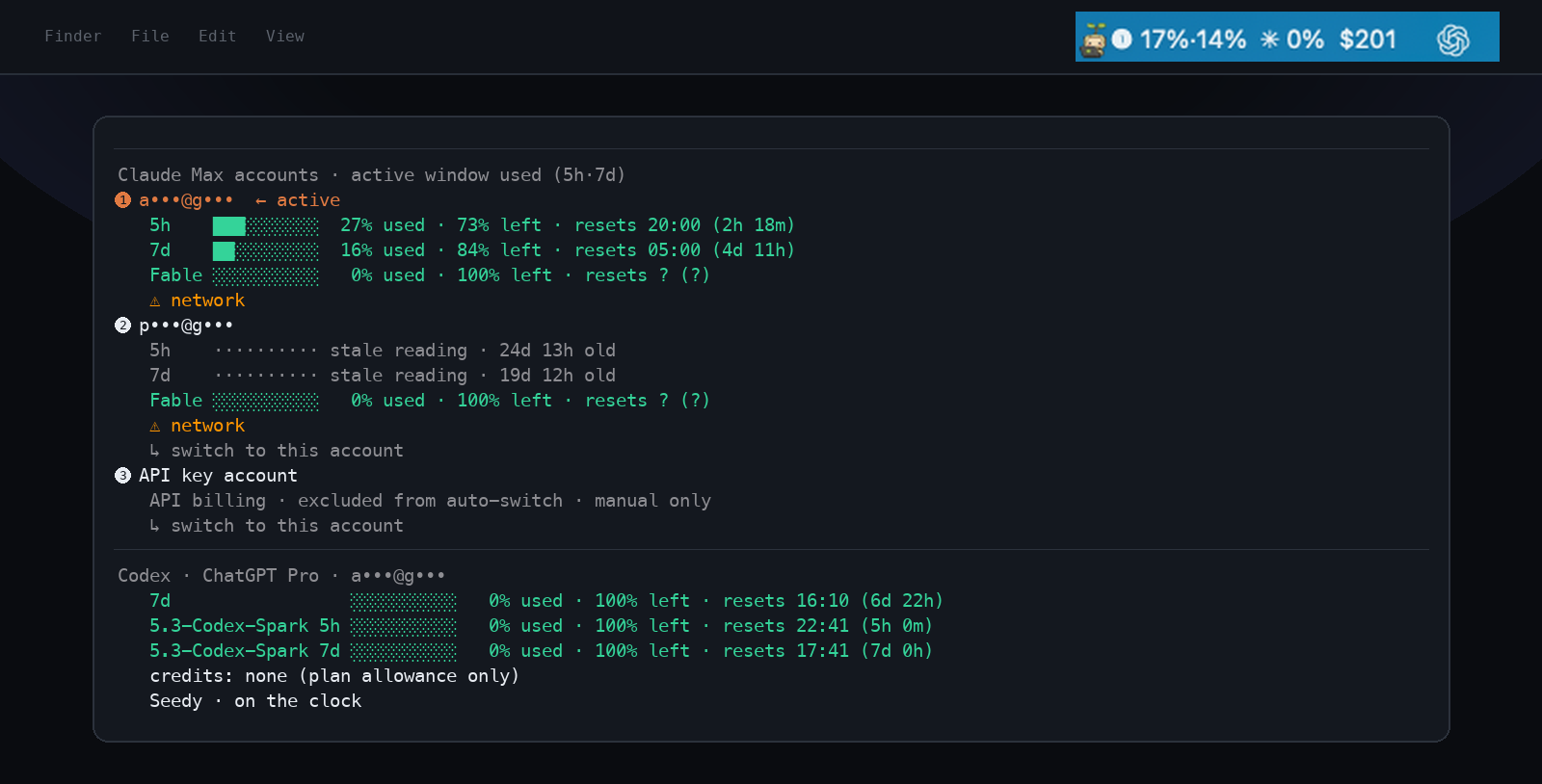Click the Fable usage bar under a•••@g•••
The image size is (1542, 784).
(266, 275)
